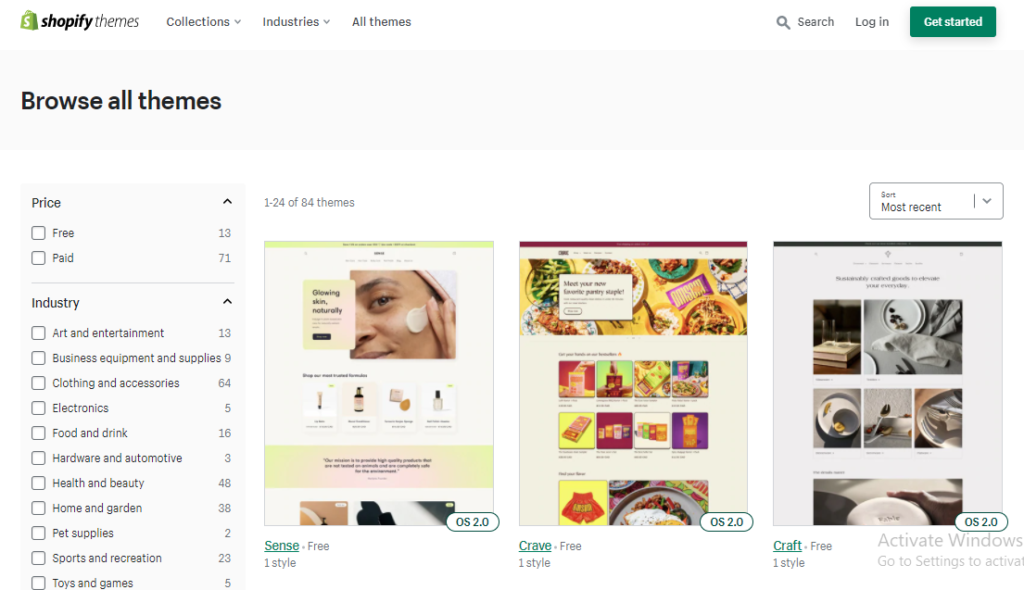Open the Sort Most recent dropdown
The height and width of the screenshot is (590, 1024).
936,201
